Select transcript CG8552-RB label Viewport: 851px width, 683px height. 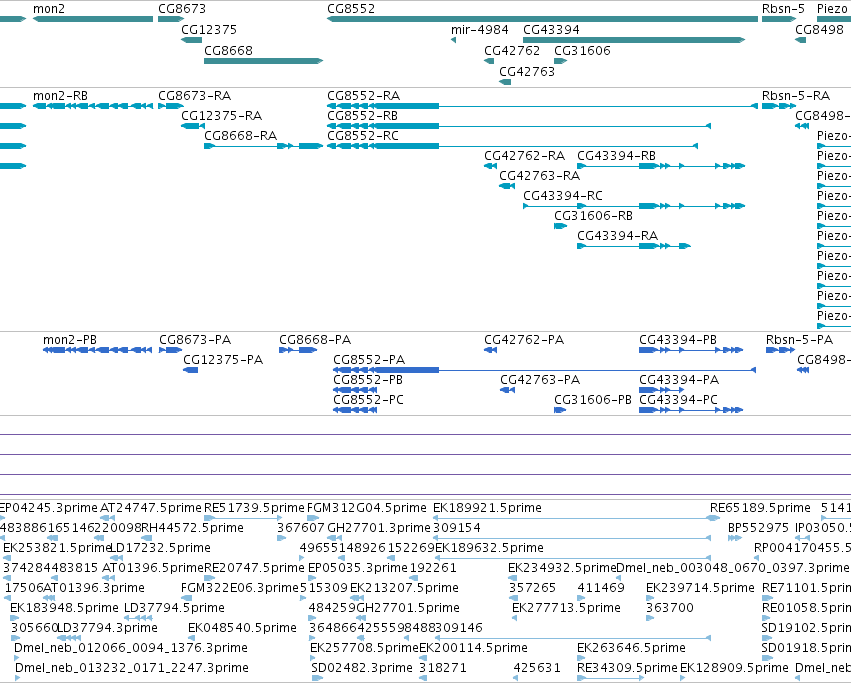(x=363, y=116)
